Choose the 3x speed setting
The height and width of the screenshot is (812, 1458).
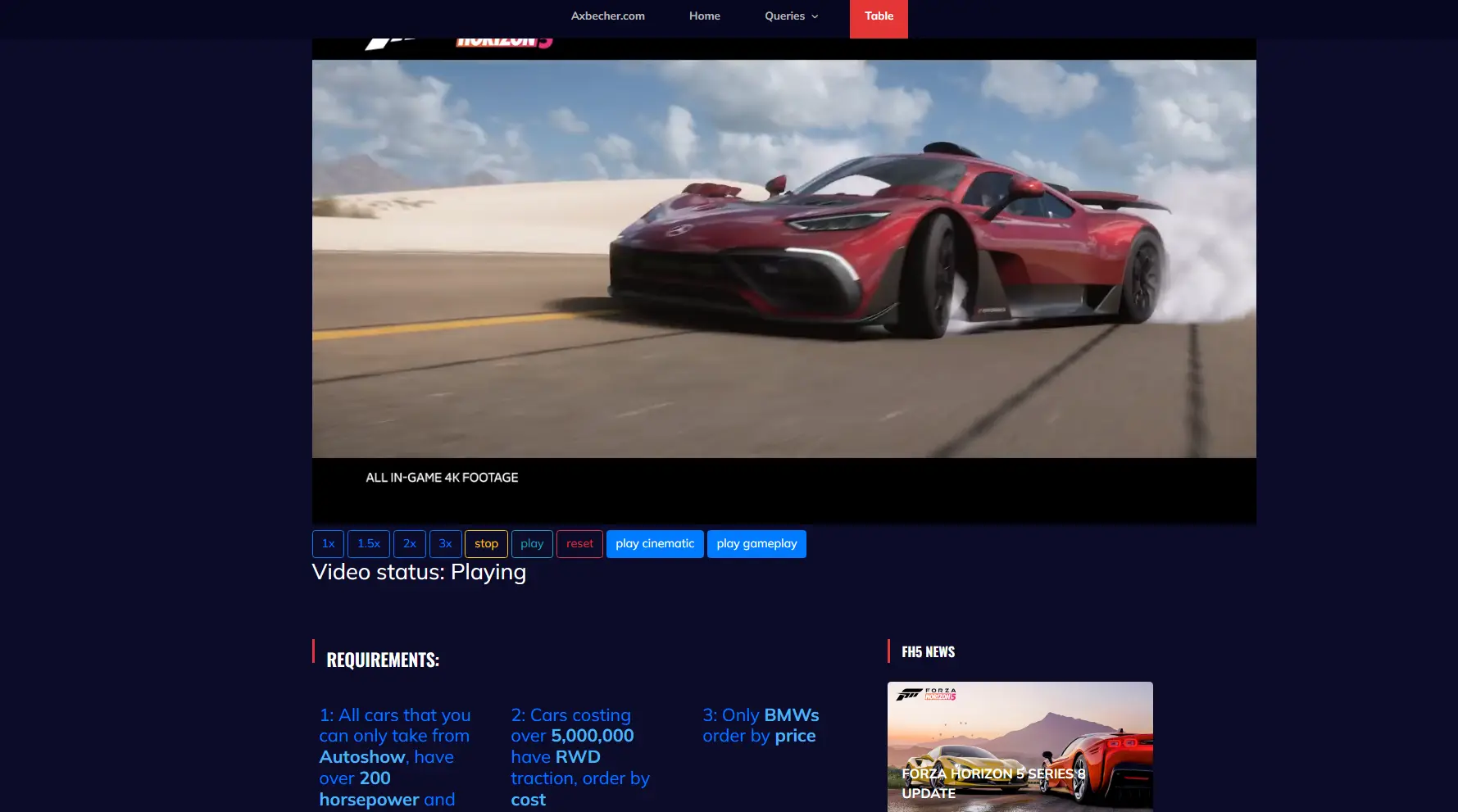click(445, 543)
